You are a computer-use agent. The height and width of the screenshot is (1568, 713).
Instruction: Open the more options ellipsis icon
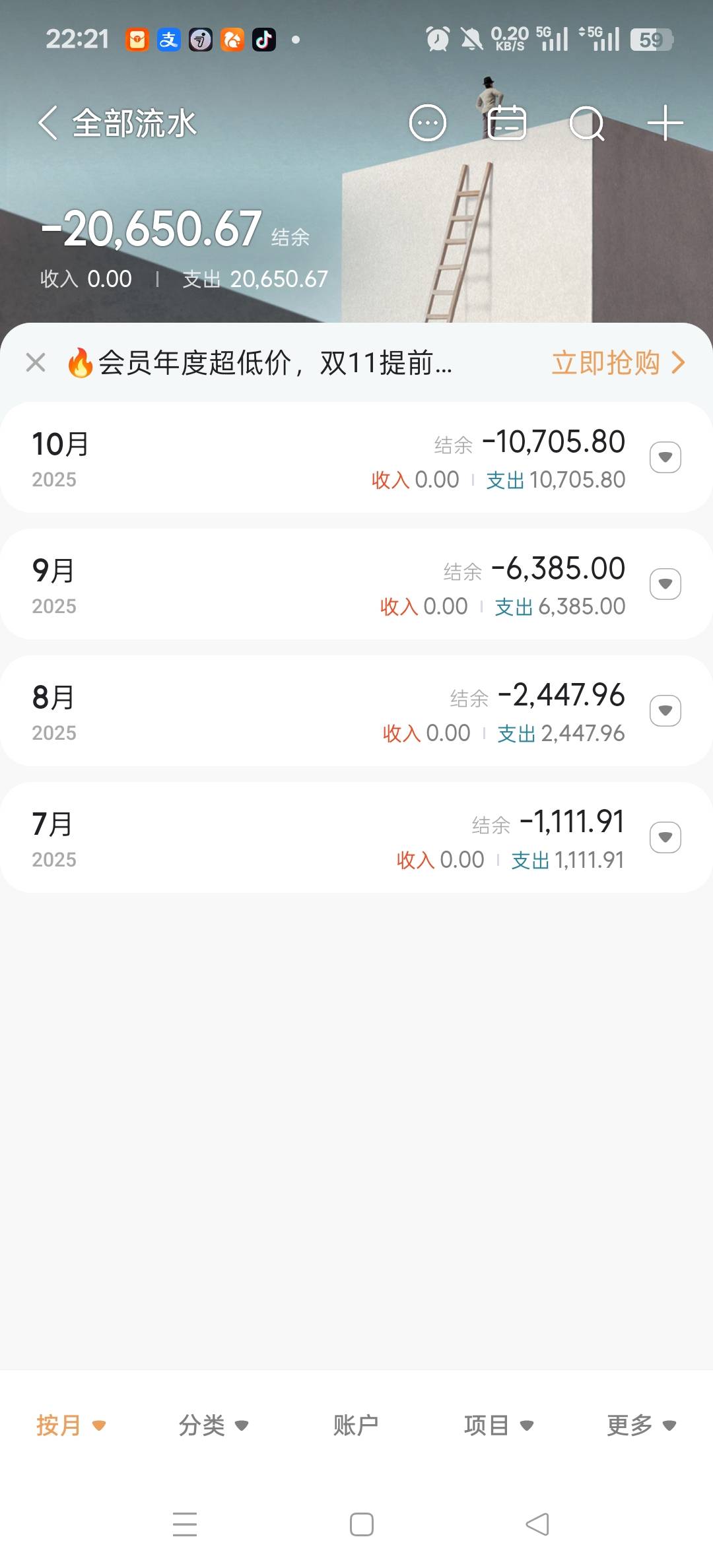428,123
